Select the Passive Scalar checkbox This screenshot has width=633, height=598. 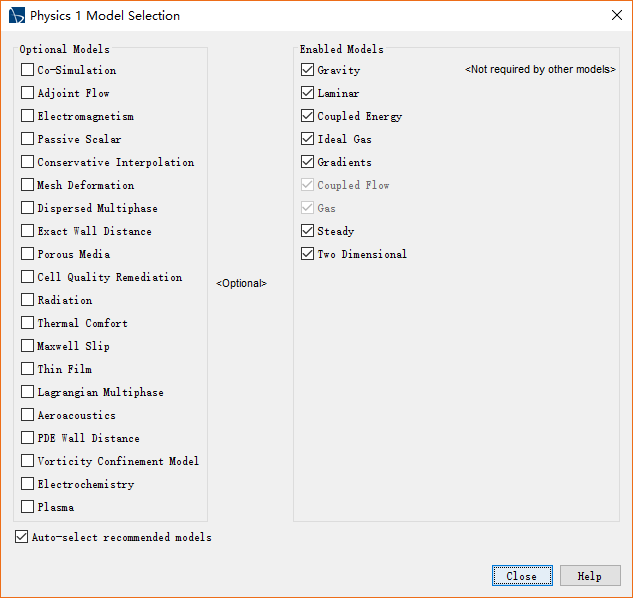click(28, 139)
